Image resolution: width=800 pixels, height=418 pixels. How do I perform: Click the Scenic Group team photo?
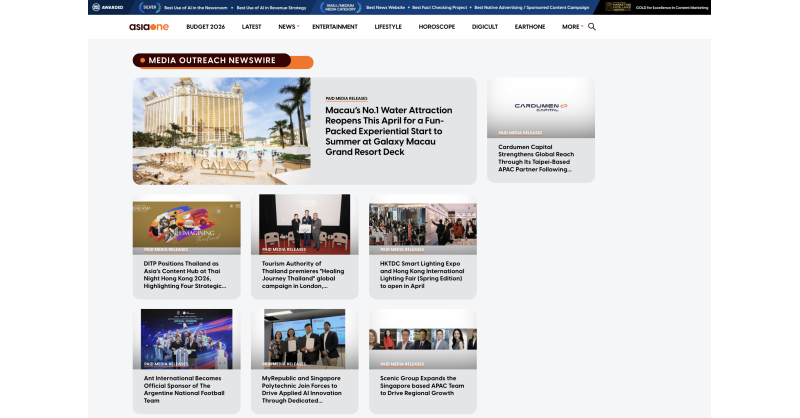422,337
